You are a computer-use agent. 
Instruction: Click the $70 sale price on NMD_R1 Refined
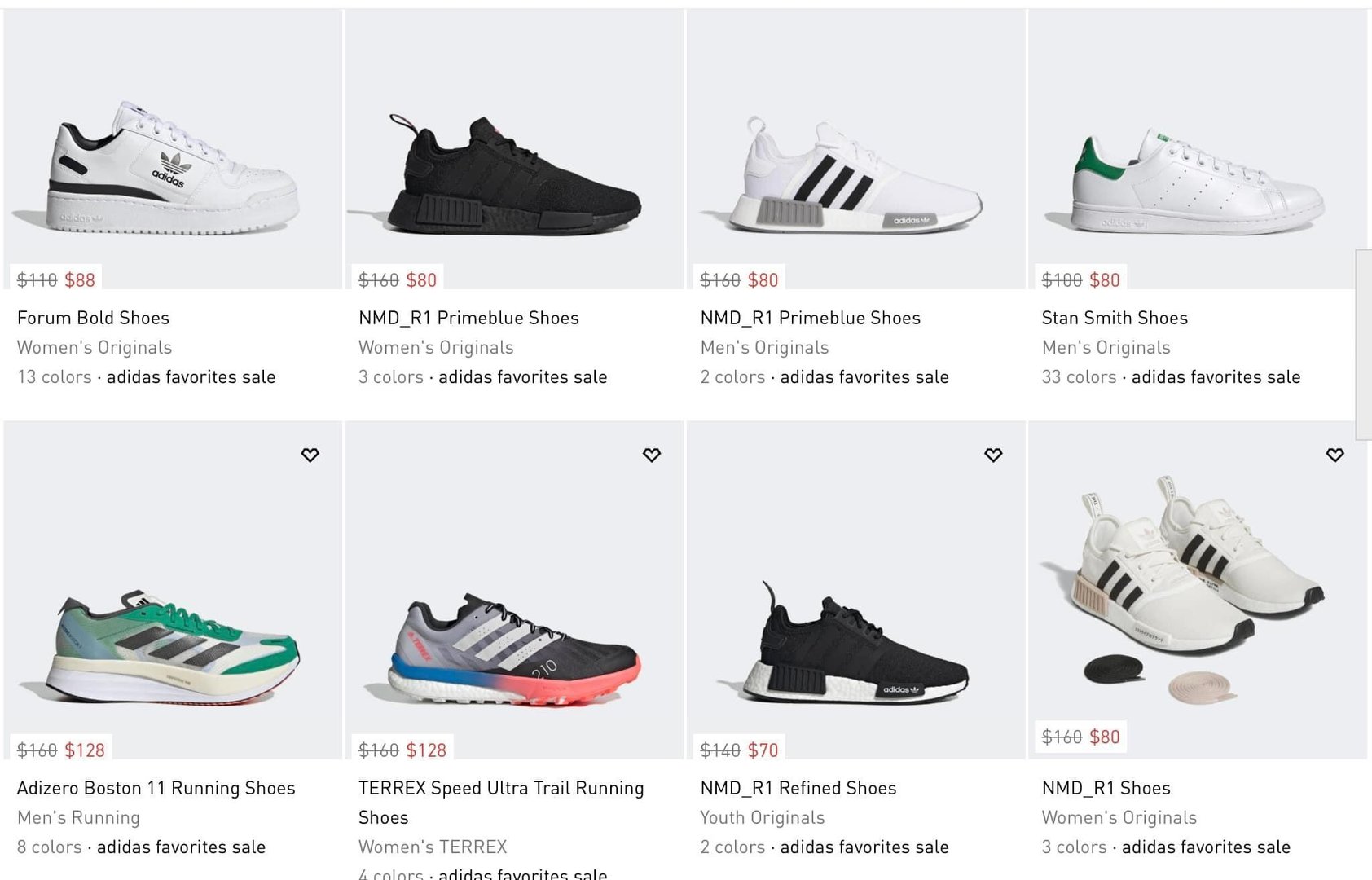point(763,750)
